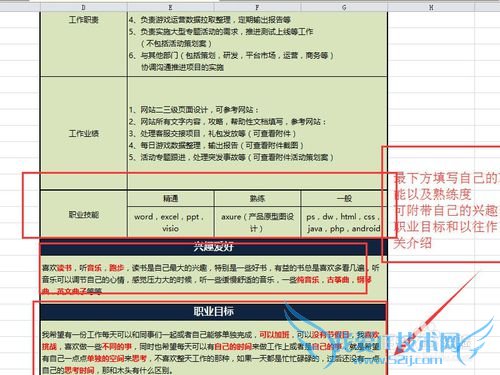This screenshot has width=500, height=375.
Task: Click the 'axure (产品原型图设计)' cell
Action: click(x=257, y=222)
